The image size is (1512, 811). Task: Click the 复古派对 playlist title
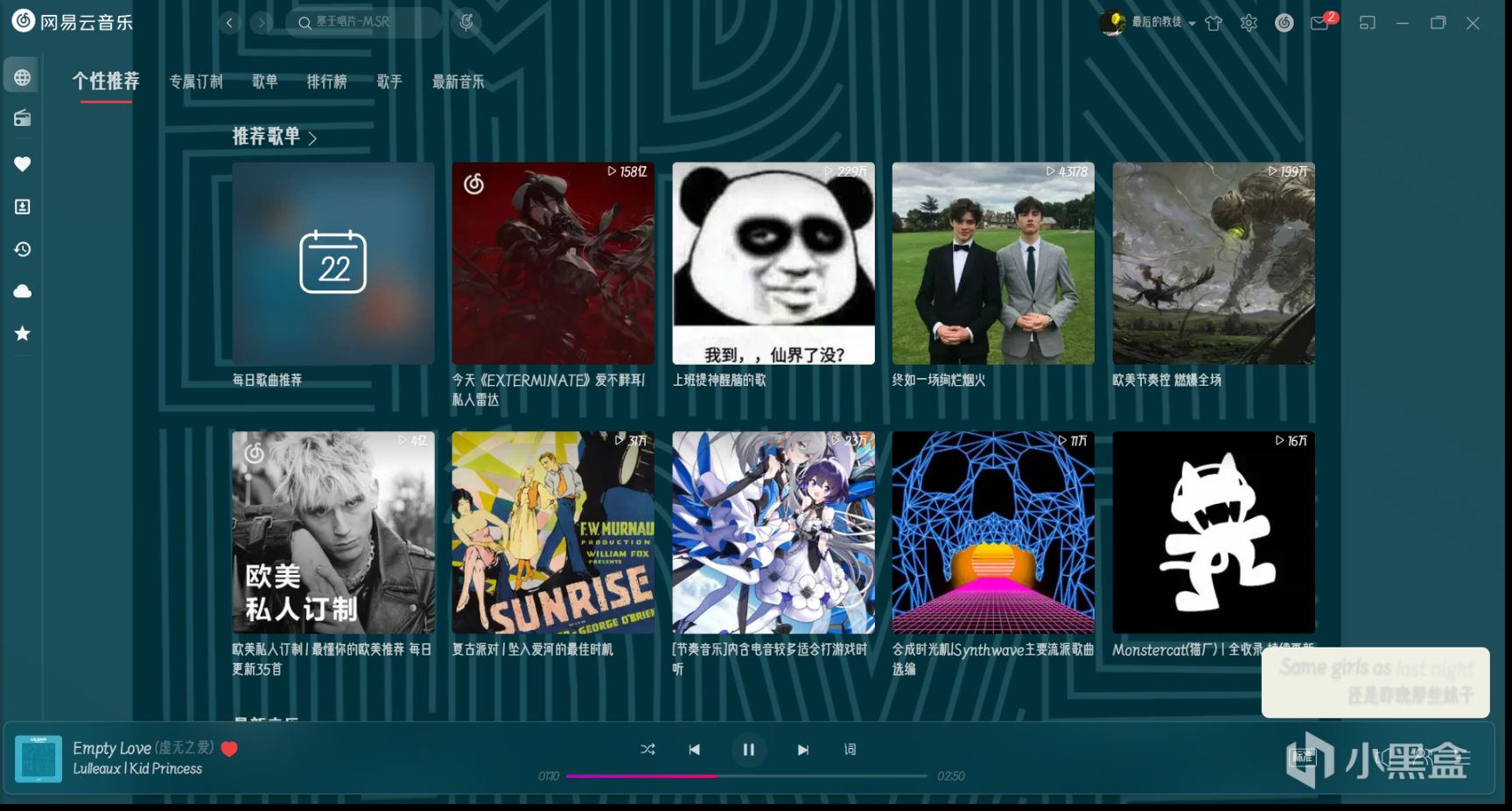(x=533, y=649)
